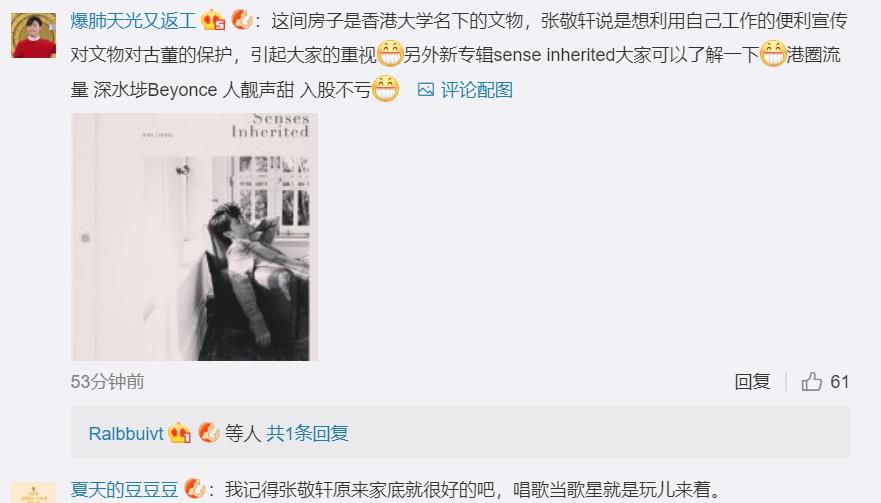Click flame badge beside Ralbbuivt
This screenshot has width=881, height=503.
pos(208,432)
